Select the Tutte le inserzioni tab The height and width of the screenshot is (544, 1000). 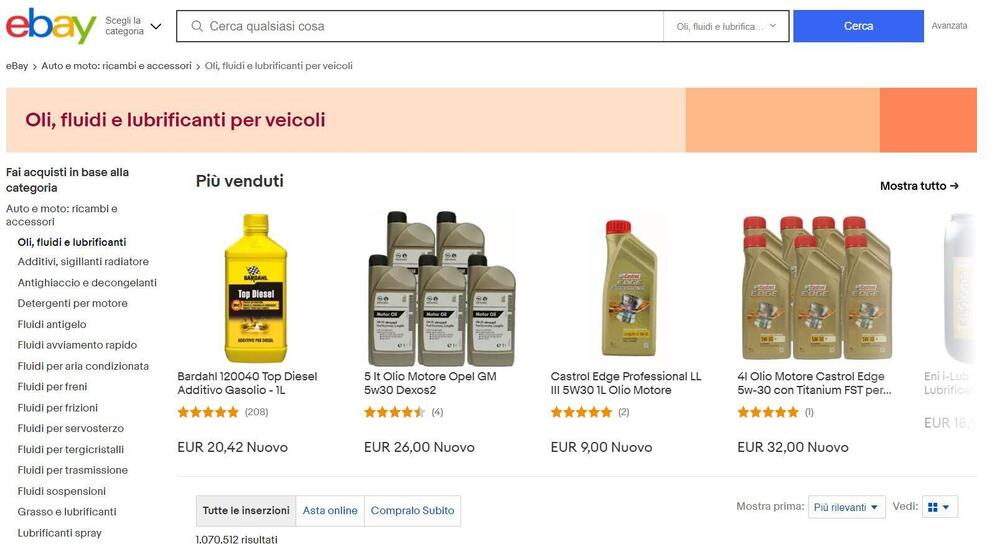[x=246, y=510]
